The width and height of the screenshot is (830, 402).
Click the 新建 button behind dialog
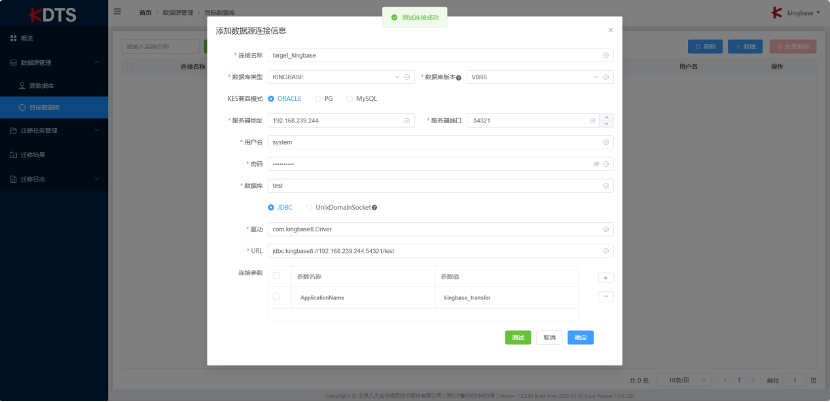click(x=745, y=47)
